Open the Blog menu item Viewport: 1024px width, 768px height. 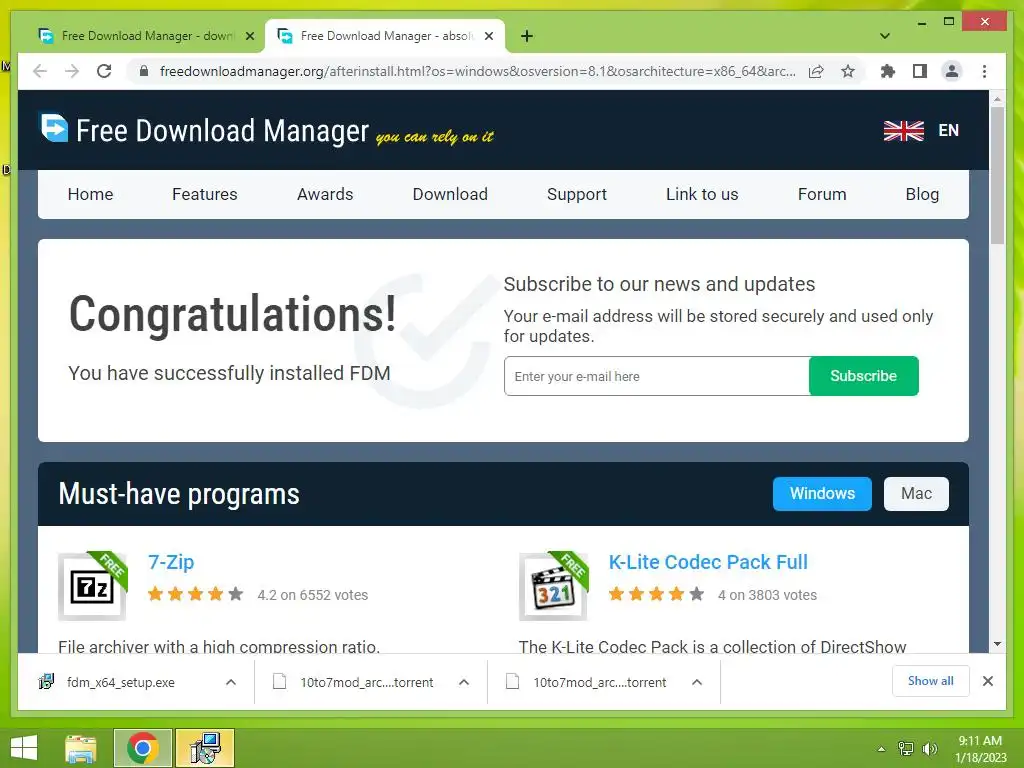(922, 194)
